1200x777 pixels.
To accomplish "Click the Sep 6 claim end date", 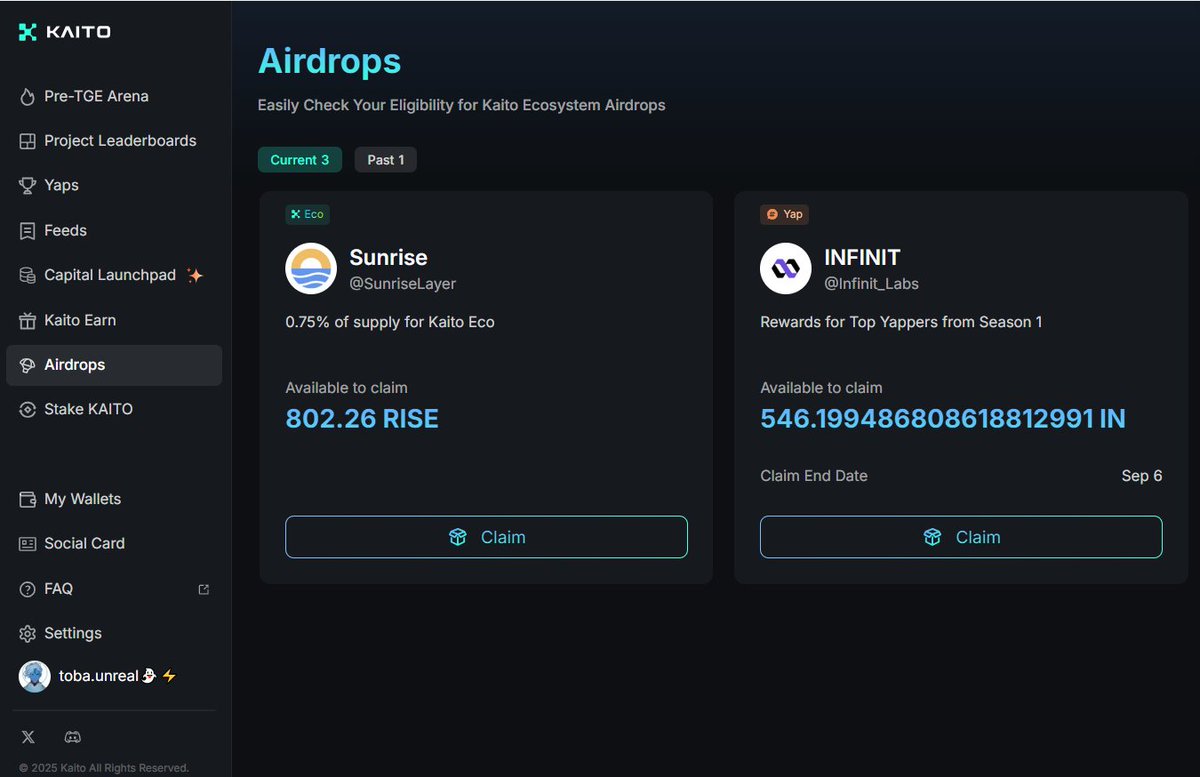I will 1142,476.
